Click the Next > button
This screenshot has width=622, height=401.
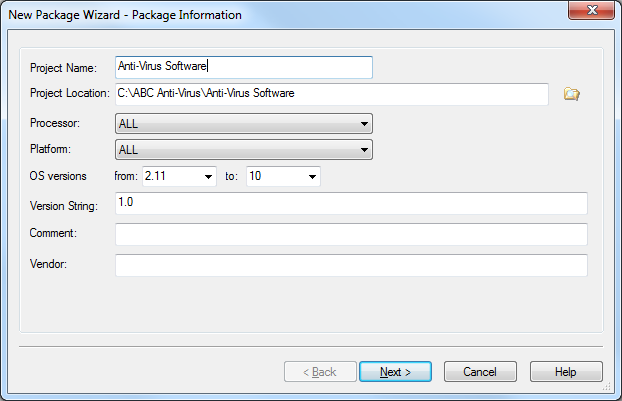(x=395, y=372)
